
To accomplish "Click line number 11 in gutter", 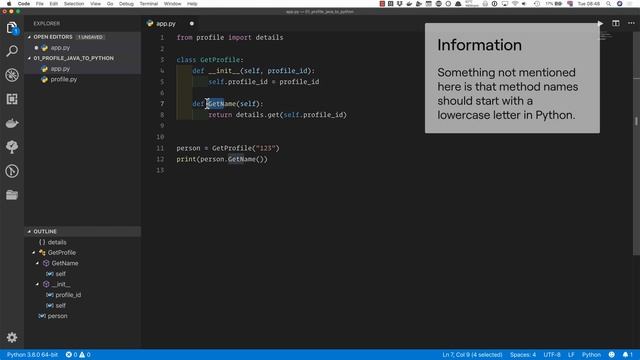I will tap(160, 148).
